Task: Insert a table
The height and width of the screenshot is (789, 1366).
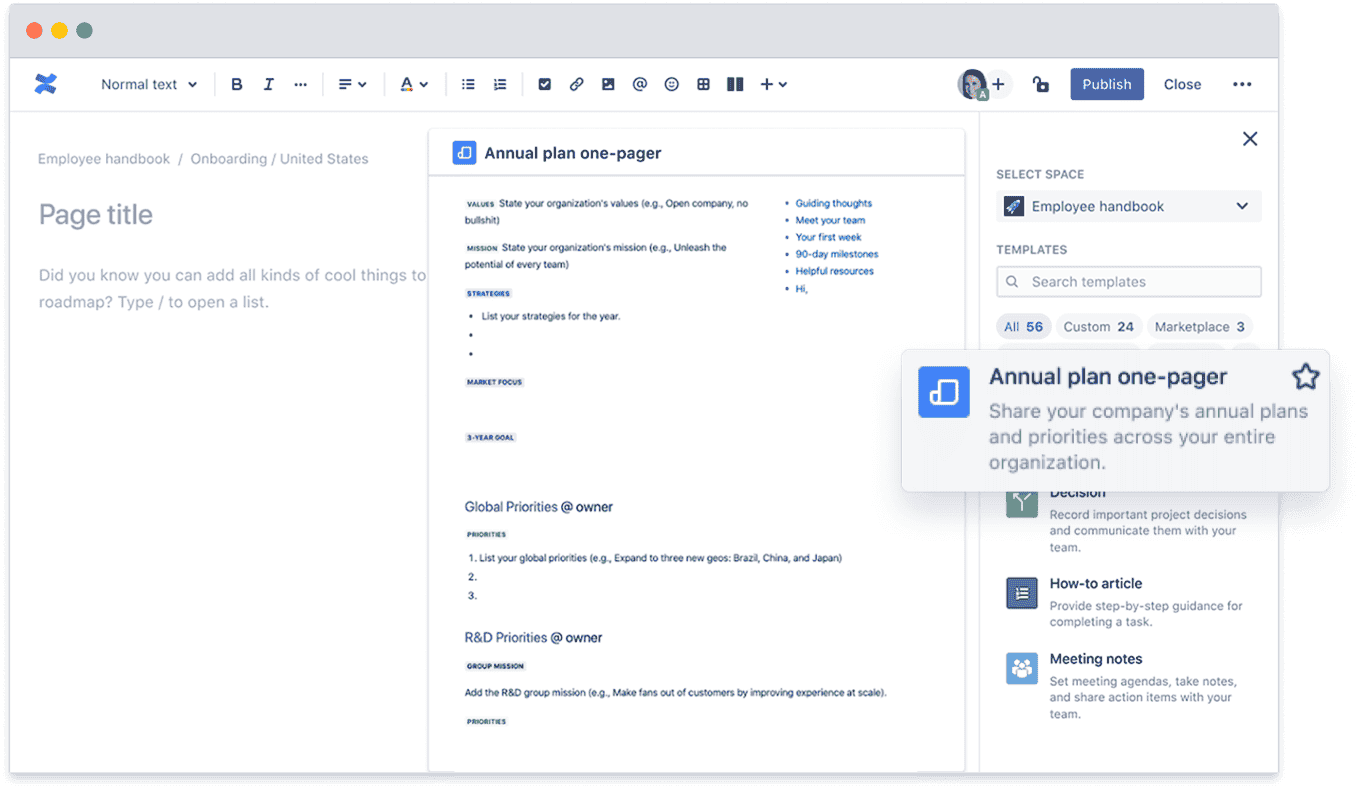Action: click(x=703, y=84)
